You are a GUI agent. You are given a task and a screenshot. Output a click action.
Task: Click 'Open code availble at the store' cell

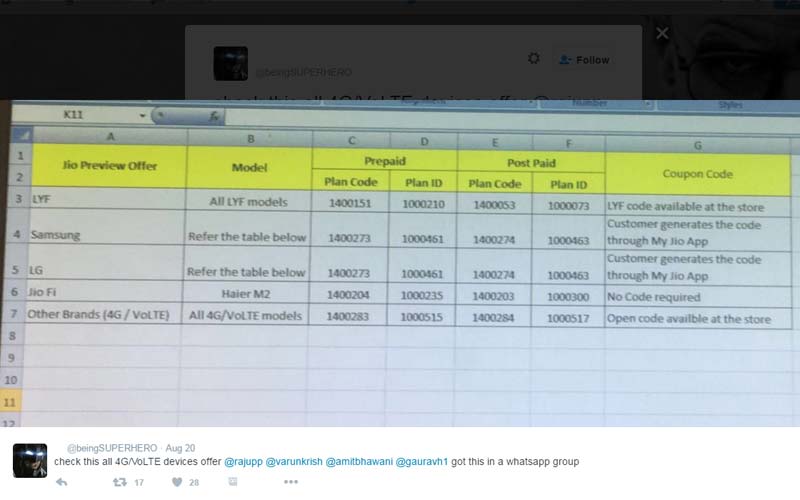click(x=698, y=319)
